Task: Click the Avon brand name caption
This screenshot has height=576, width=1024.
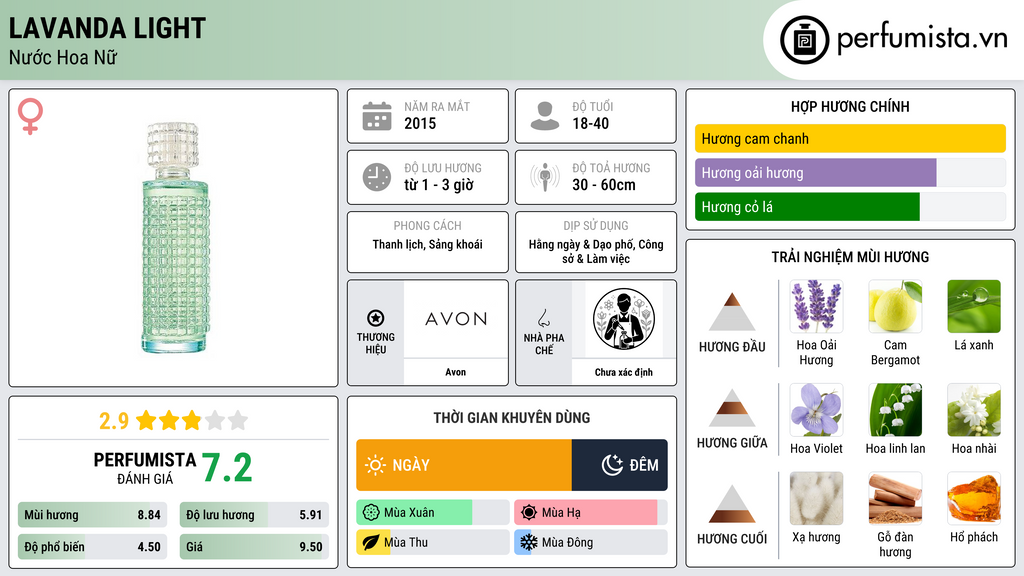Action: coord(456,372)
